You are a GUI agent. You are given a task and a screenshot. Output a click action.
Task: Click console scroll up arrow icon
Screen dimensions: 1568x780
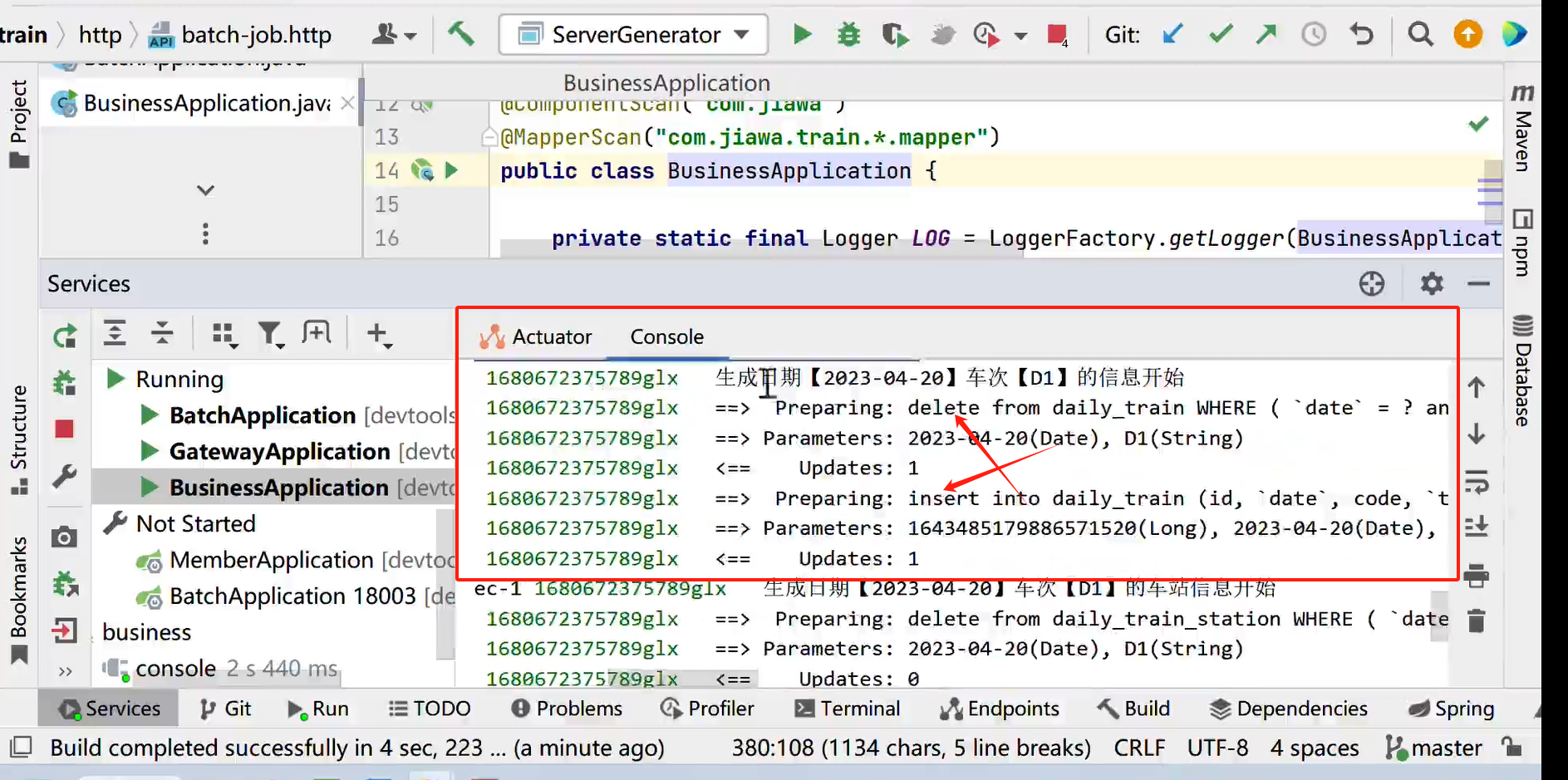(x=1476, y=387)
